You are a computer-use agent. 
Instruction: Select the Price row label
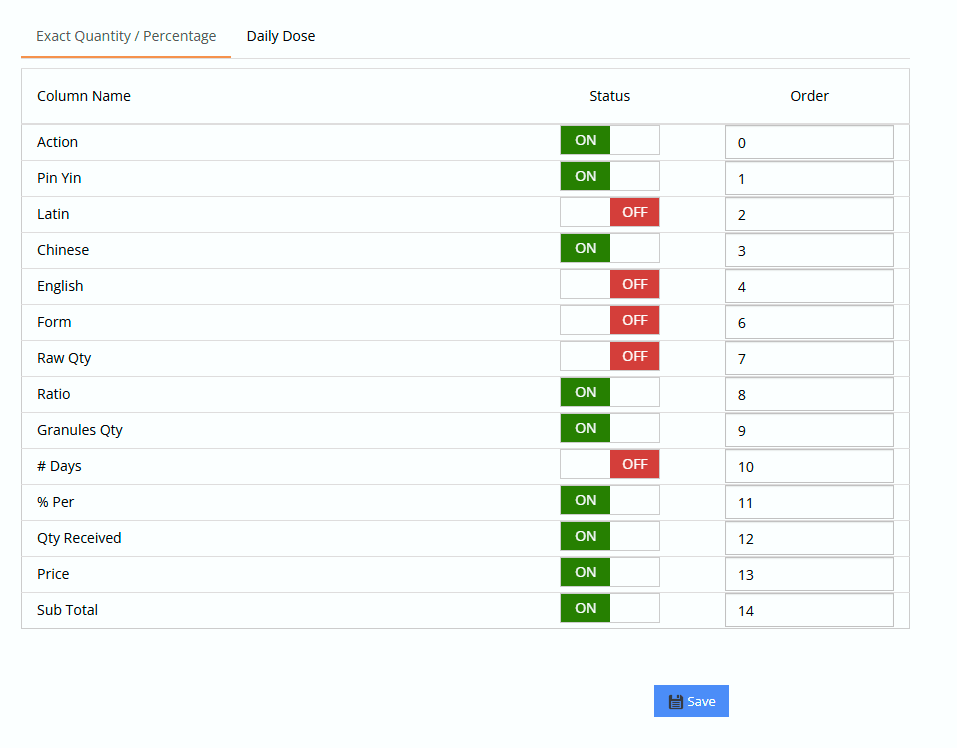click(53, 574)
